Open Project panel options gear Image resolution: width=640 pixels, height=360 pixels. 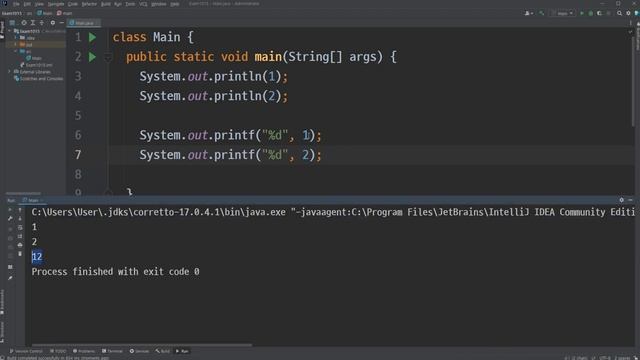(x=53, y=23)
